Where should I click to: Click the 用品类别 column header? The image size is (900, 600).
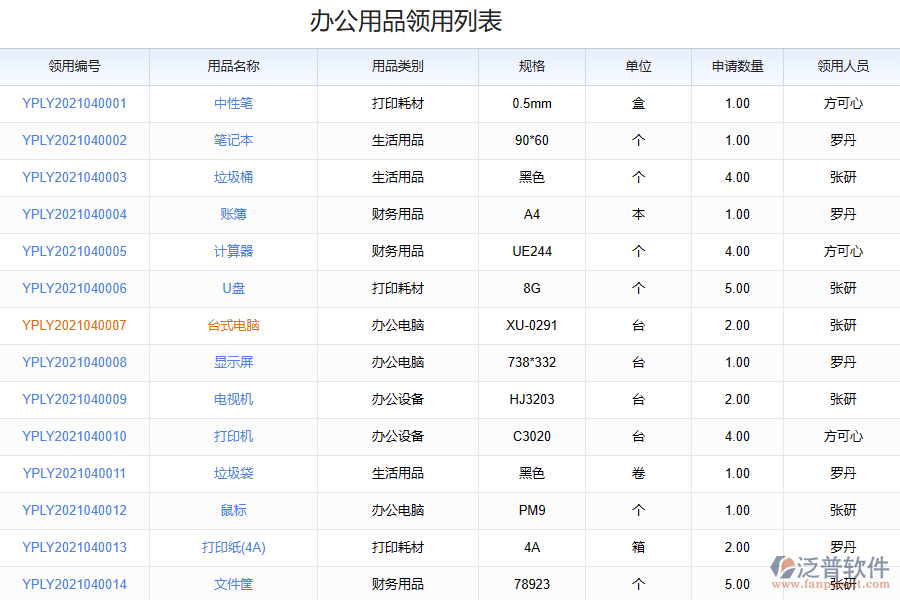point(397,67)
